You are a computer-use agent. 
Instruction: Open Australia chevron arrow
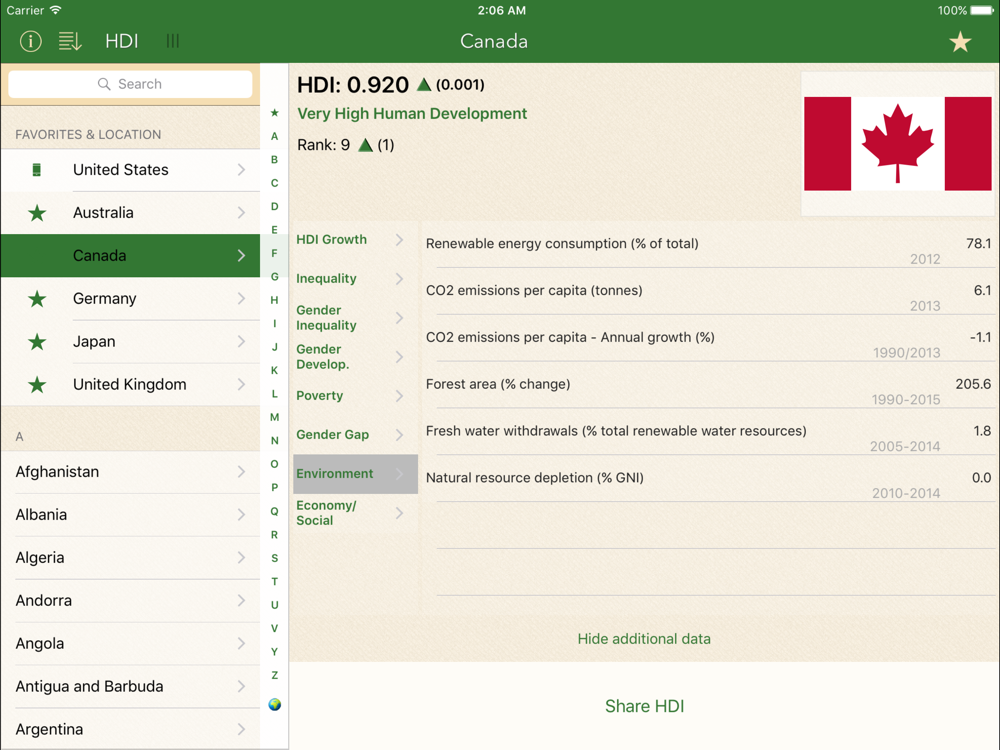[x=241, y=212]
